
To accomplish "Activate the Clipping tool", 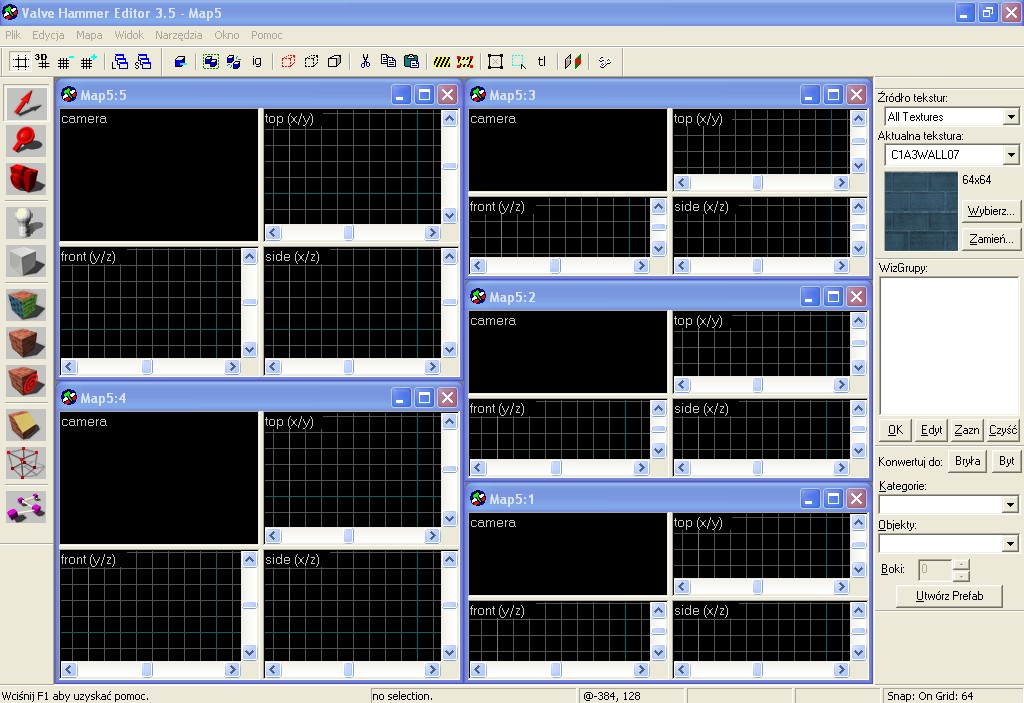I will tap(26, 425).
